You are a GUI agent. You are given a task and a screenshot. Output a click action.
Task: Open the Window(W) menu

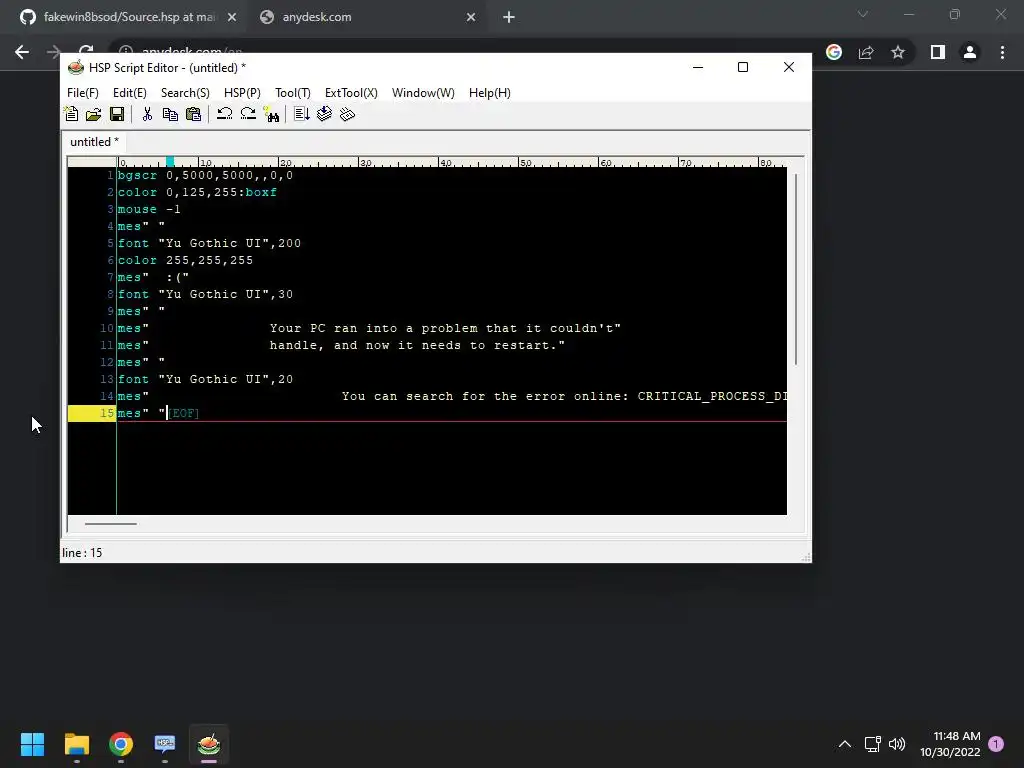pyautogui.click(x=423, y=93)
